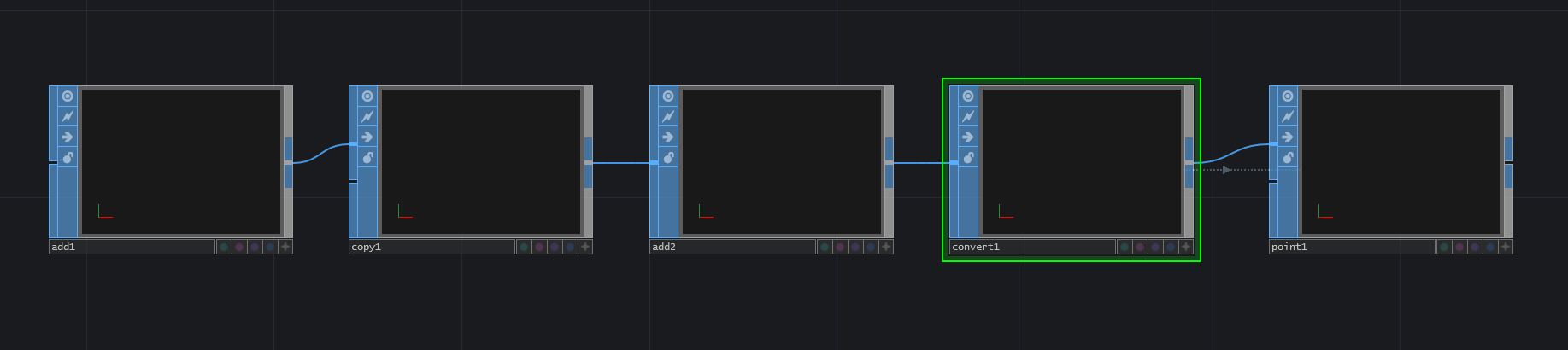Click the Bypass arrow on add1 node
This screenshot has height=350, width=1568.
pyautogui.click(x=68, y=137)
